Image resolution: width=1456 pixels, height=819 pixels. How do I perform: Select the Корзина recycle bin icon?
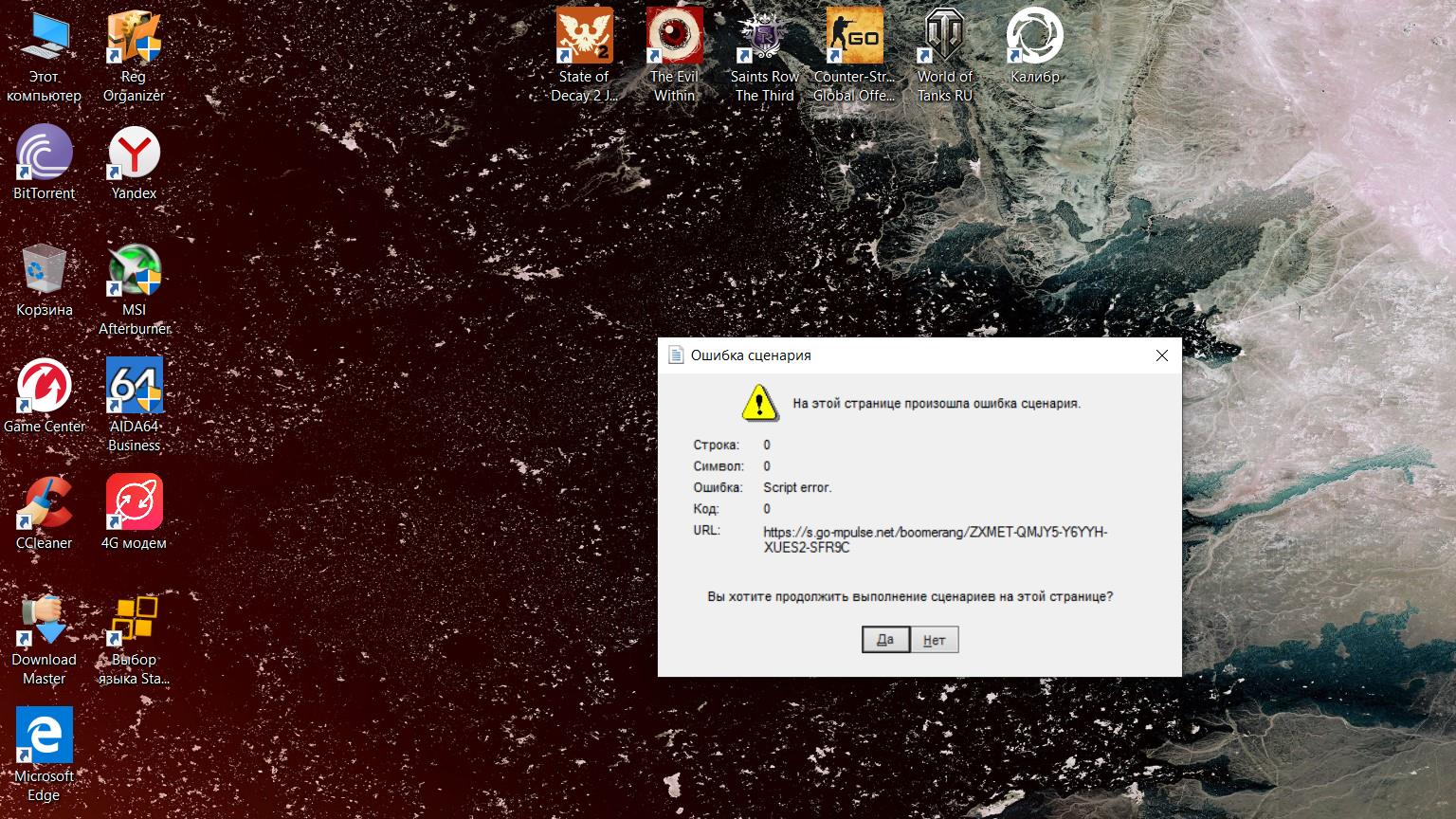(44, 280)
